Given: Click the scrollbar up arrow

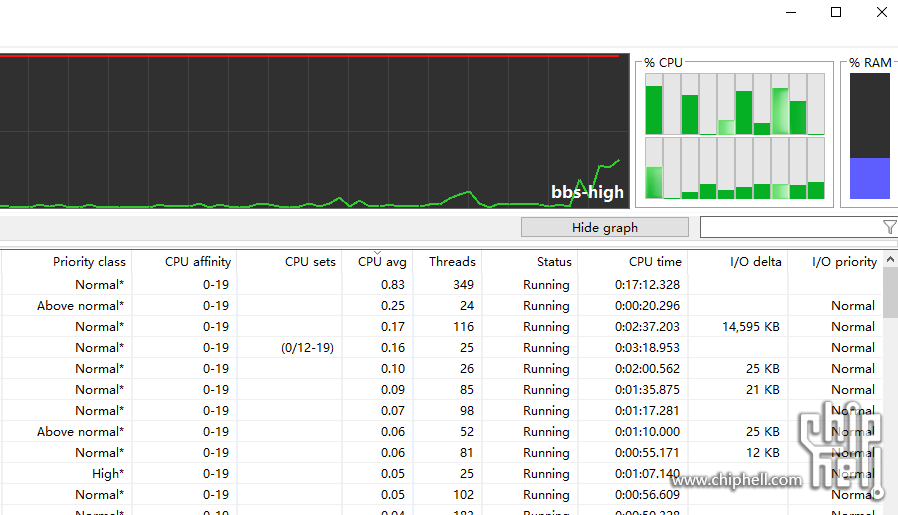Looking at the screenshot, I should (x=891, y=260).
